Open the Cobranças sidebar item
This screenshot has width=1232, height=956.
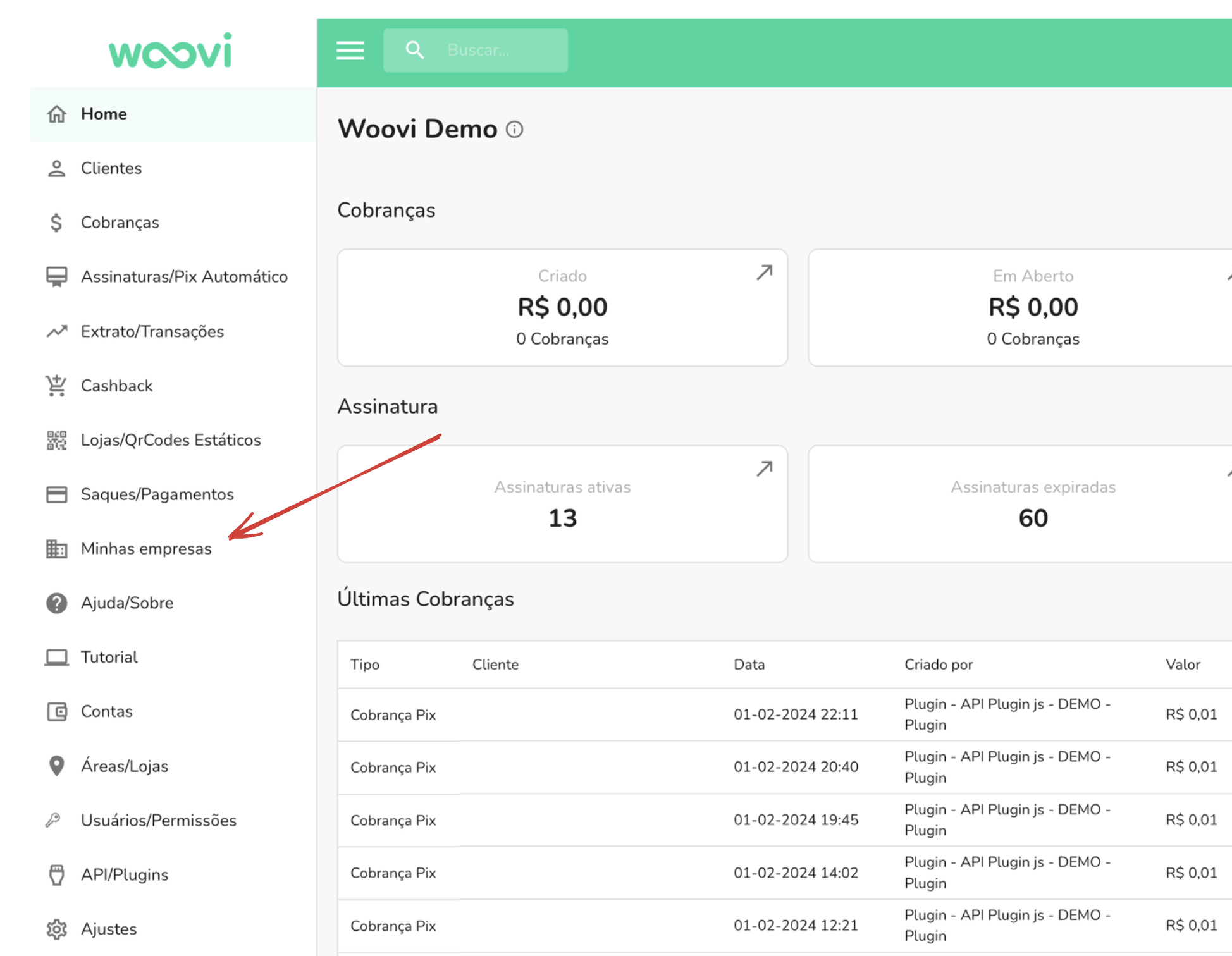click(x=120, y=223)
